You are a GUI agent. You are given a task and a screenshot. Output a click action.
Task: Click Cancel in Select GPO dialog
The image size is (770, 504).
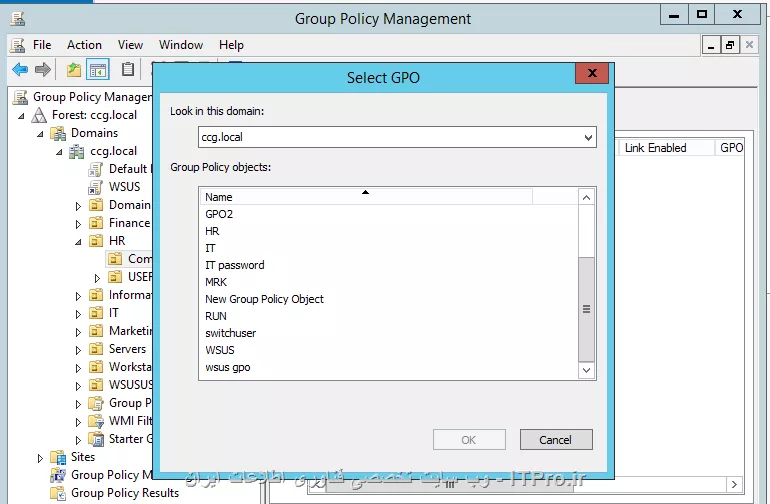point(556,440)
